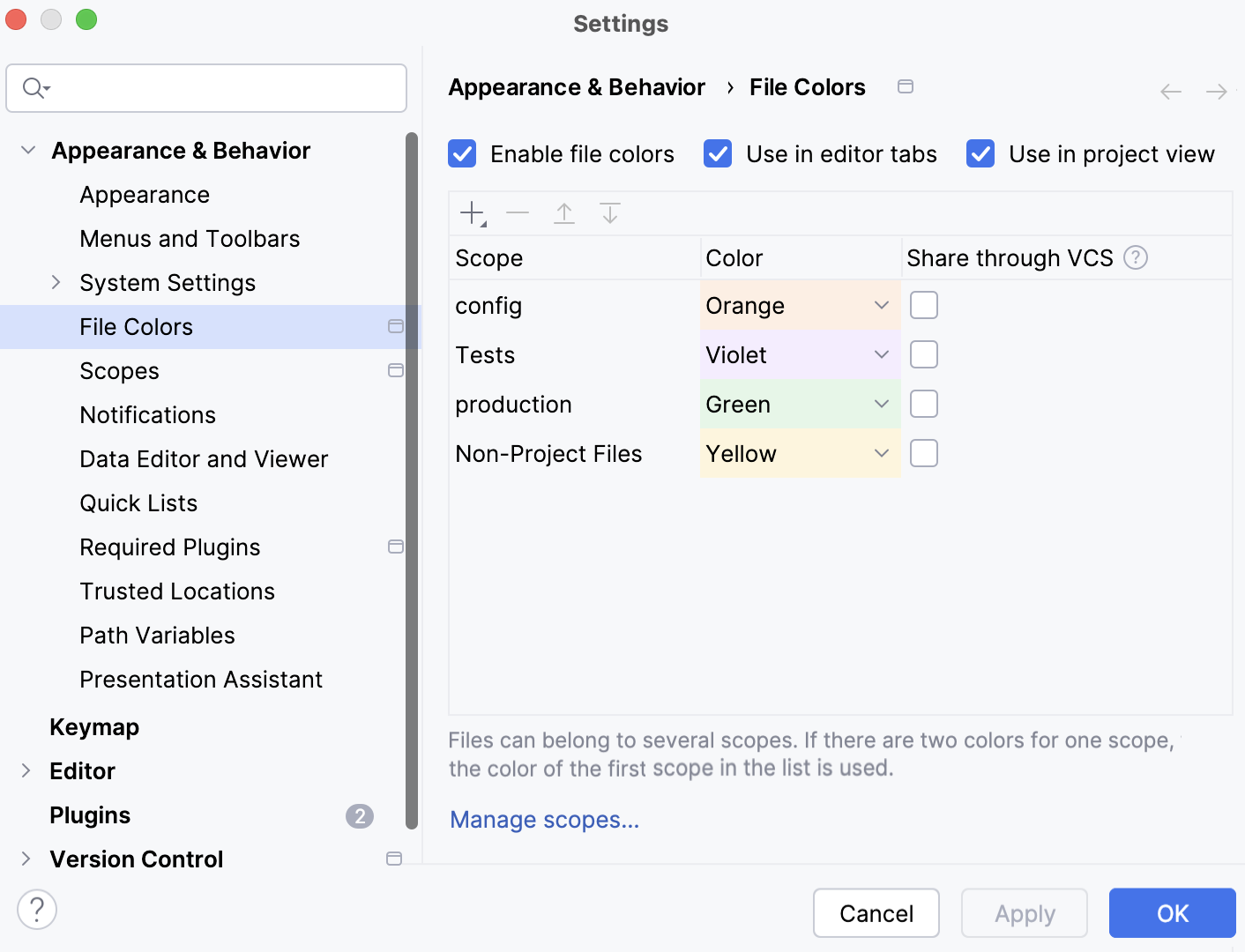1245x952 pixels.
Task: Click the remove (minus) toolbar icon
Action: point(518,213)
